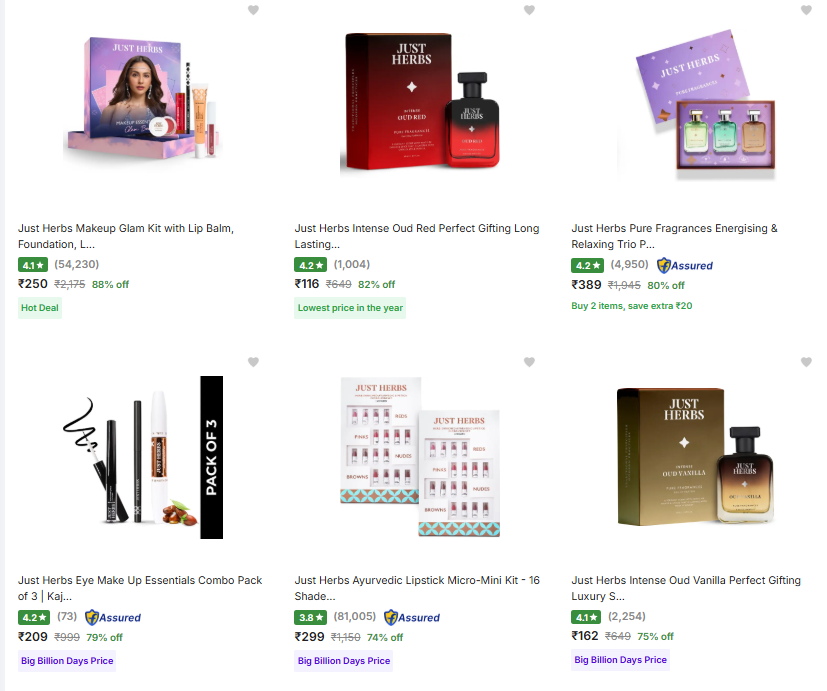
Task: Add Oud Vanilla perfume to wishlist
Action: (x=806, y=362)
